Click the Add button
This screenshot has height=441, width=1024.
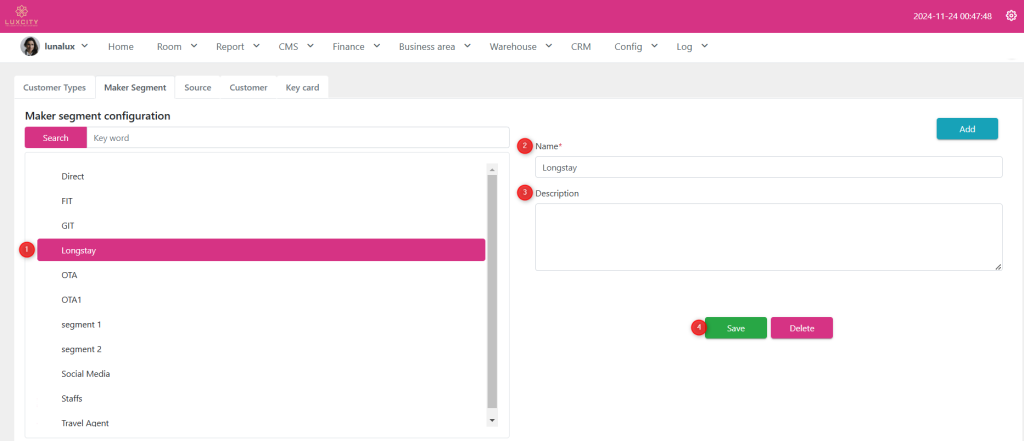point(966,129)
